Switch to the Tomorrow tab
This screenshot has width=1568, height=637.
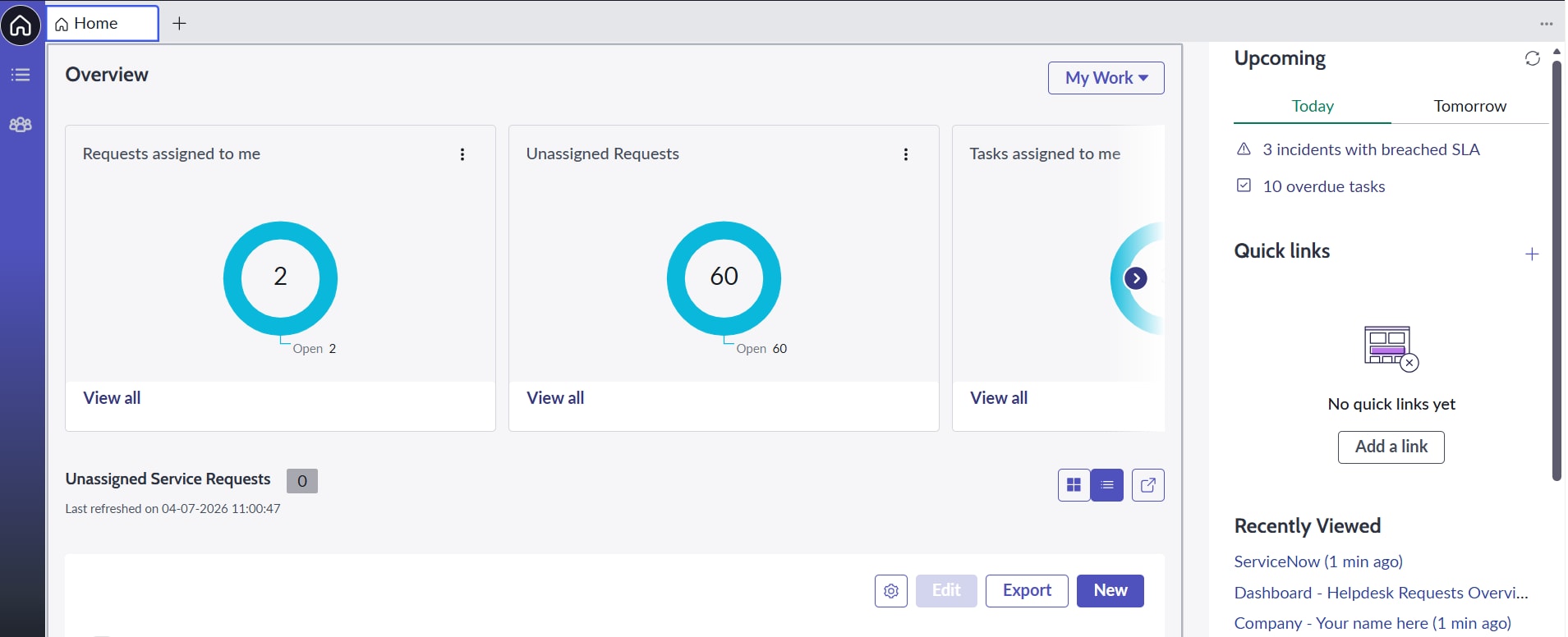click(x=1469, y=106)
